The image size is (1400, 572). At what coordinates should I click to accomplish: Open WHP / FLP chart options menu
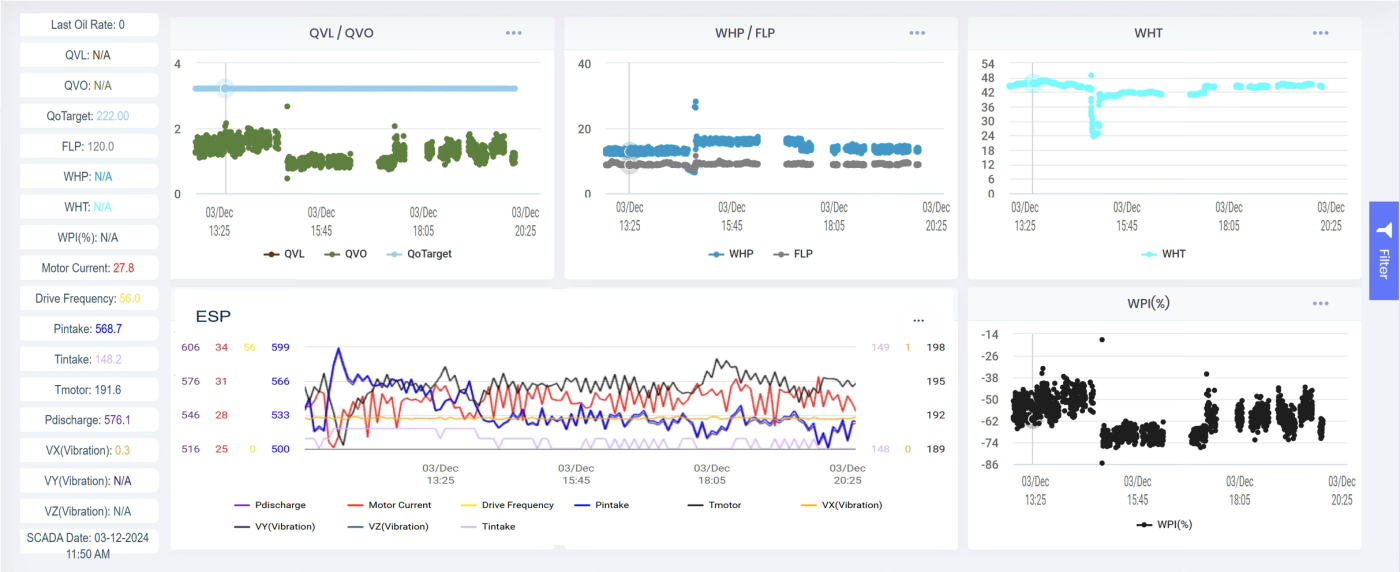[917, 33]
